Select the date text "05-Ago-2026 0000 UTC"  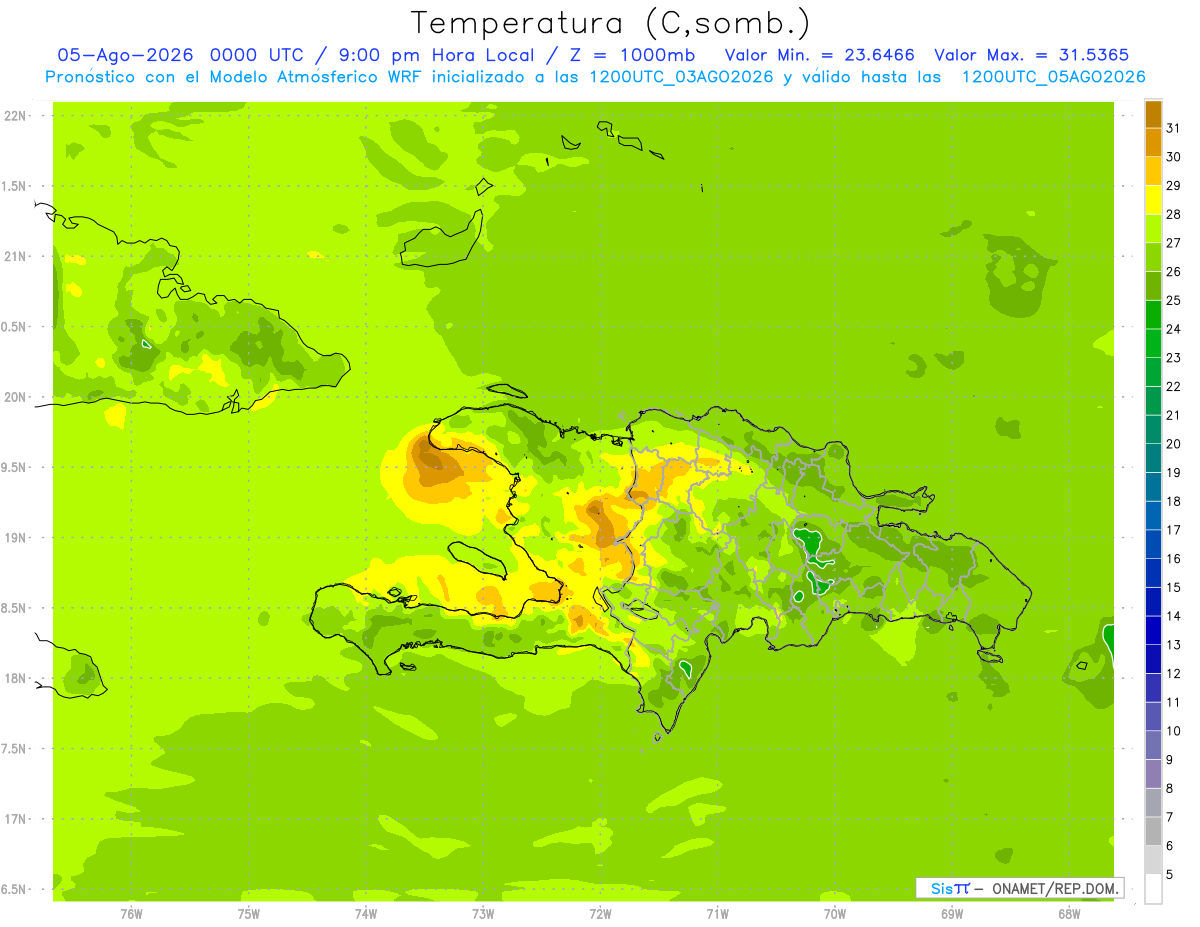click(x=178, y=55)
